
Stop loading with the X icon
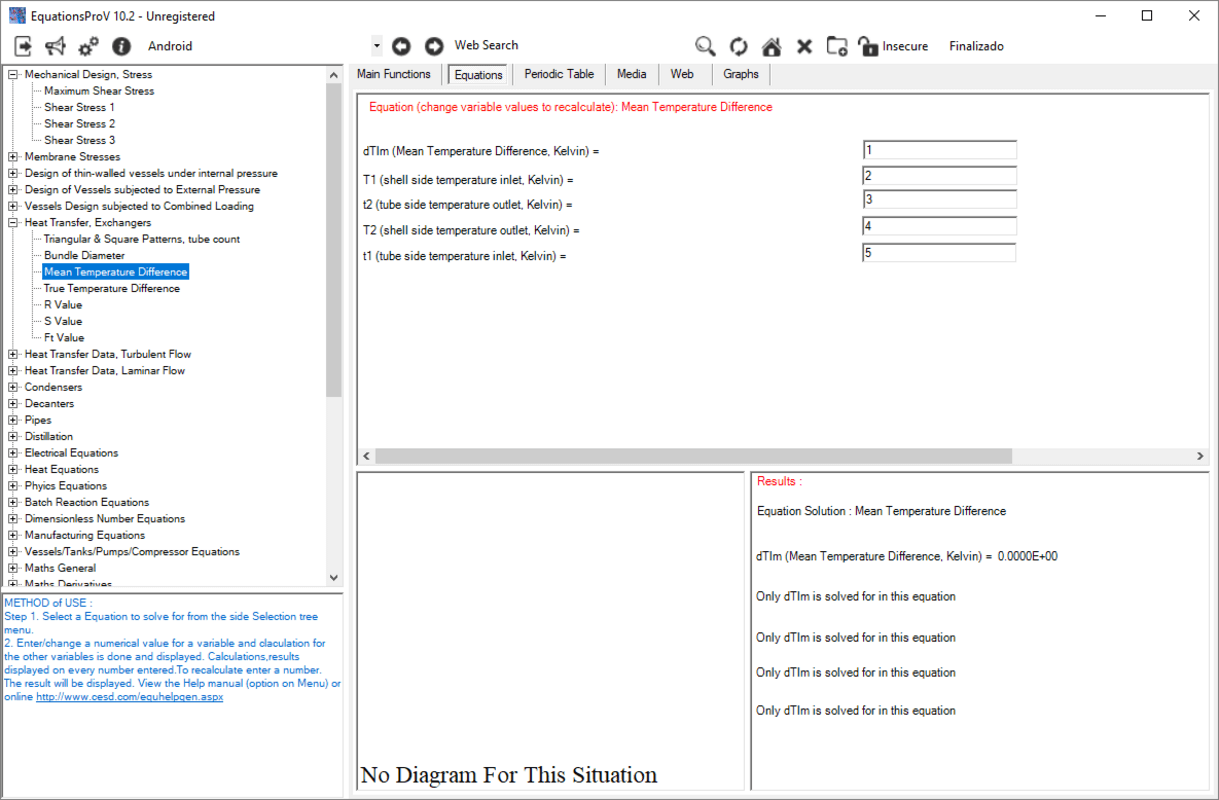pos(804,46)
